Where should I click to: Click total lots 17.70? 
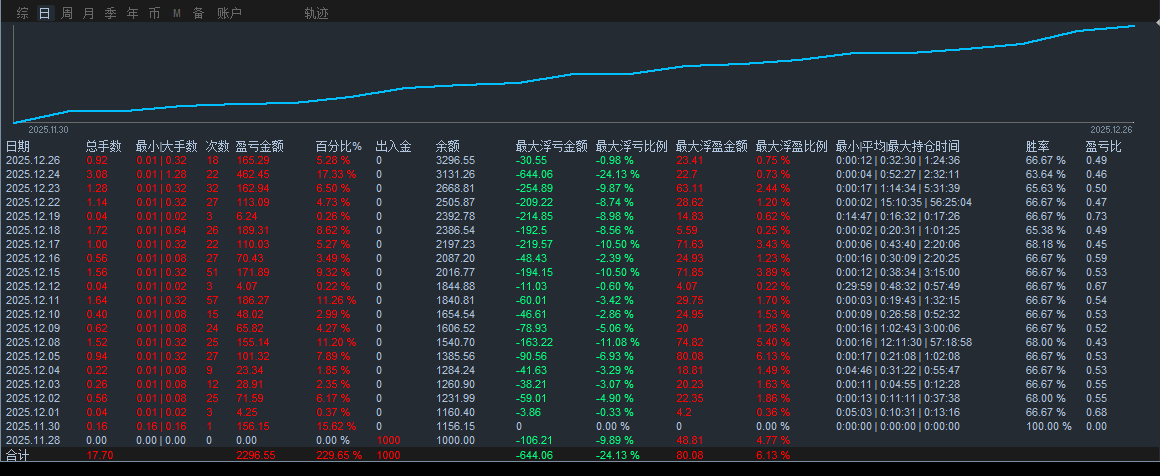tap(99, 455)
